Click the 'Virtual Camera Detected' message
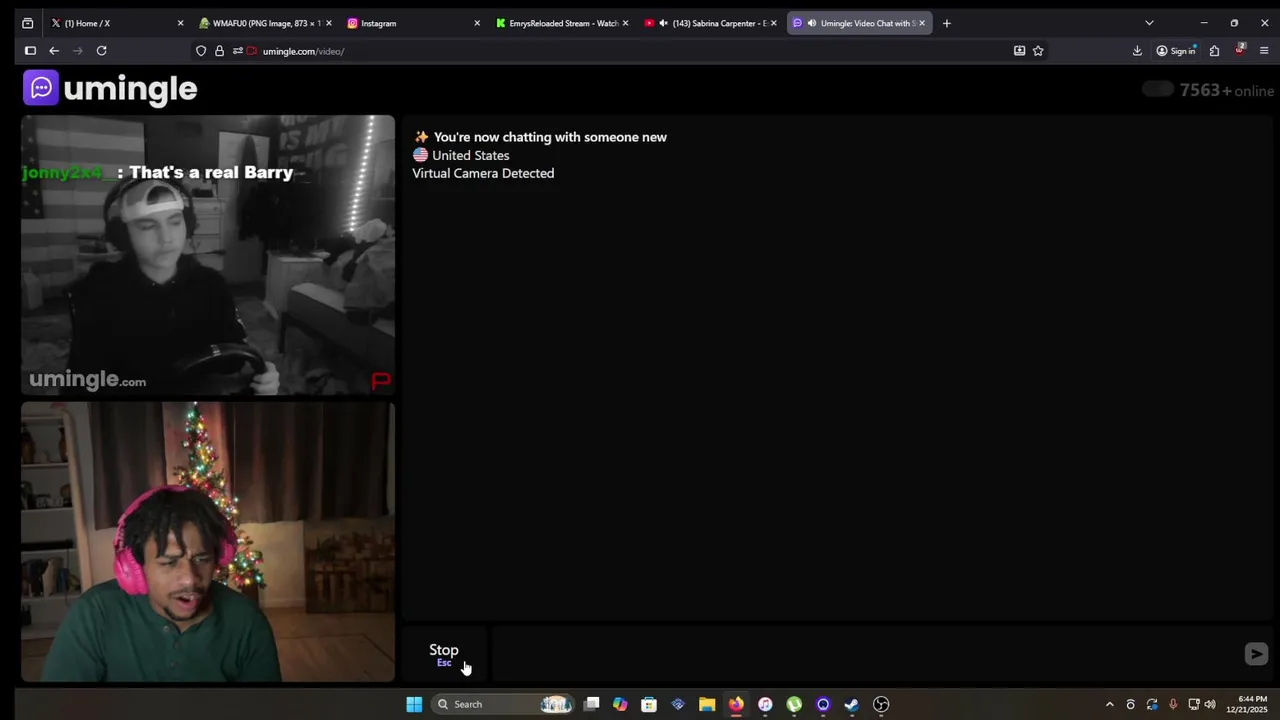1280x720 pixels. click(x=483, y=173)
